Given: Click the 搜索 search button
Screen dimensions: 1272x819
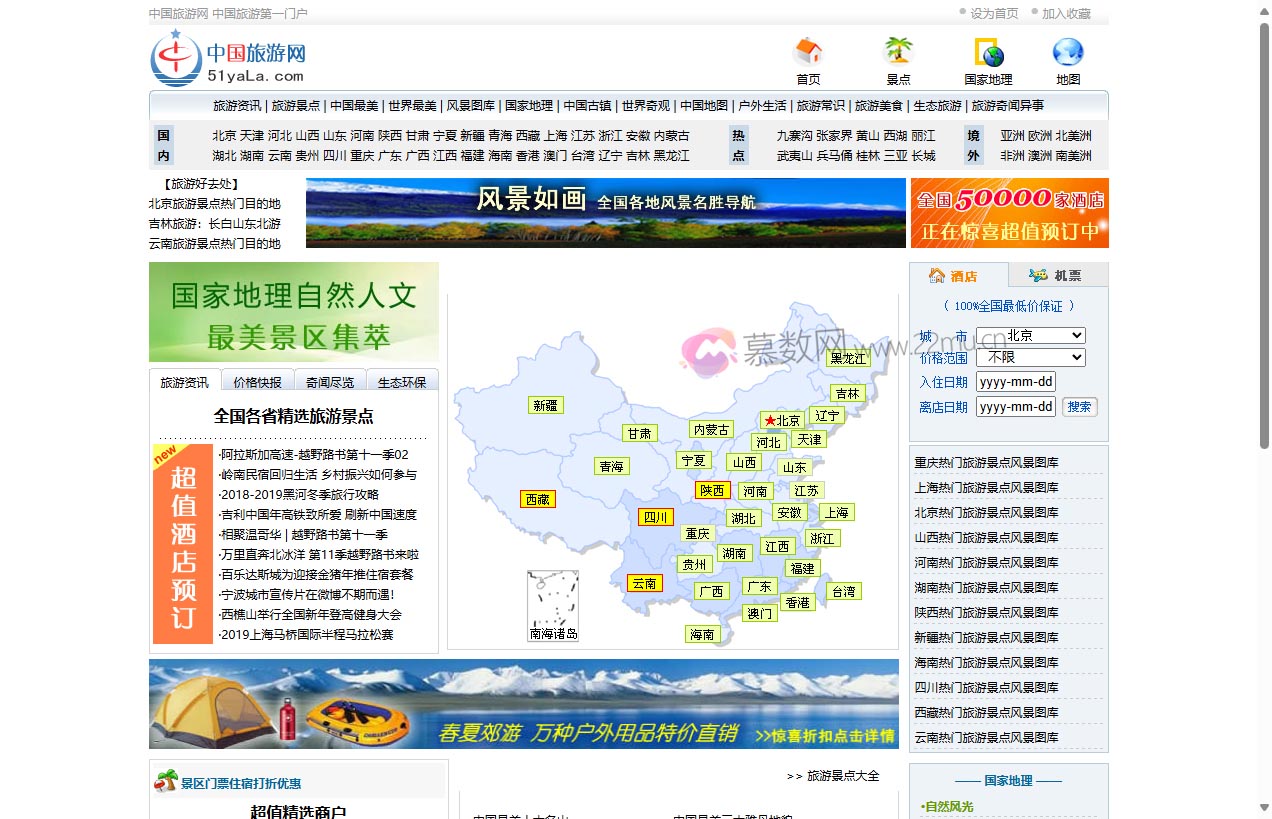Looking at the screenshot, I should (x=1079, y=406).
